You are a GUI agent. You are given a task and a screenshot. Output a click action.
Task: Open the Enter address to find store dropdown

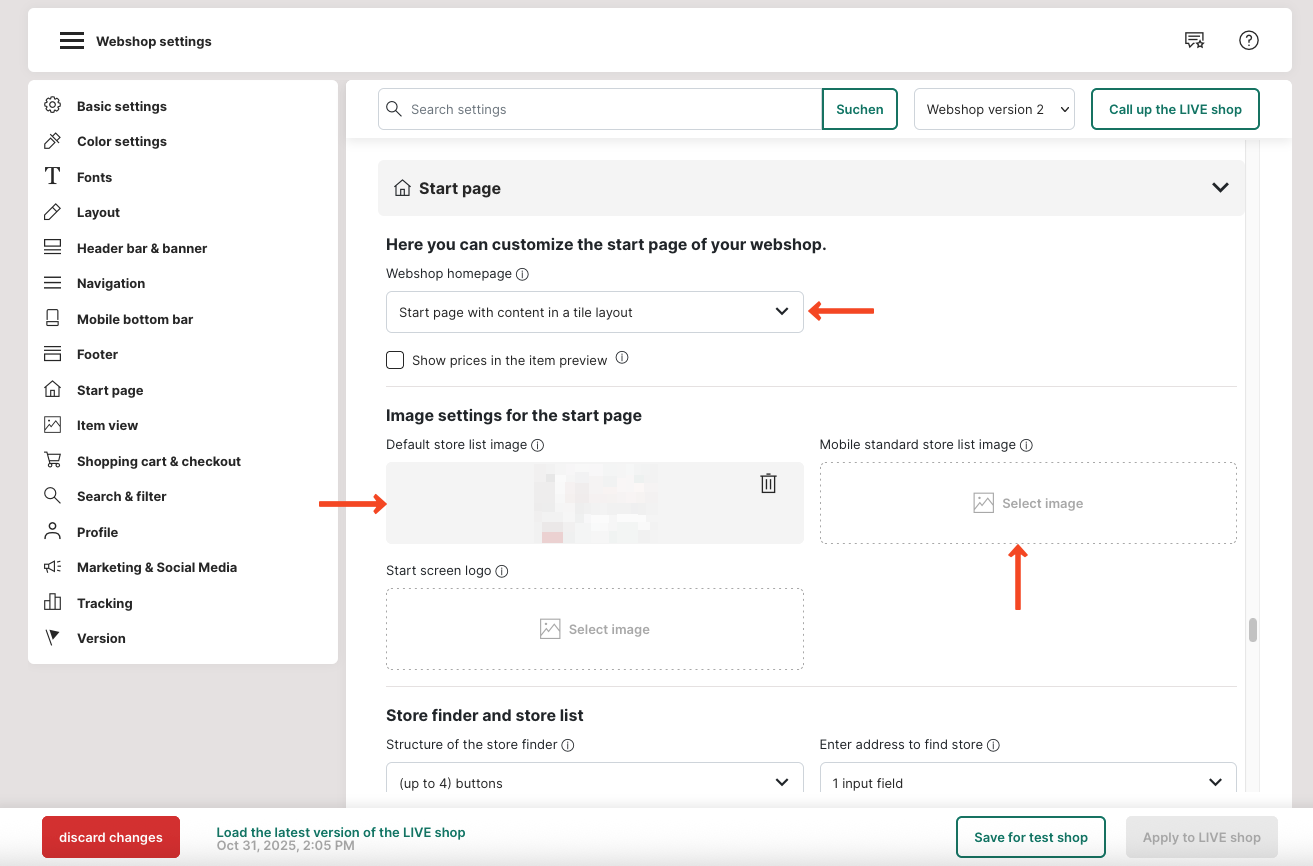[x=1027, y=782]
